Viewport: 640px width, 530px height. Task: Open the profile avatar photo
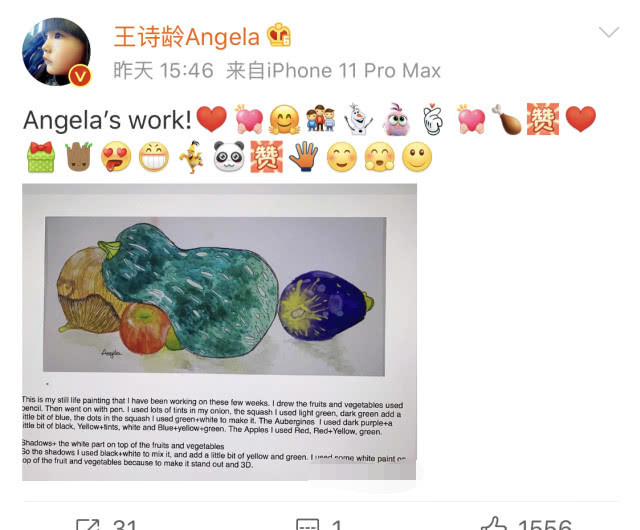coord(56,51)
